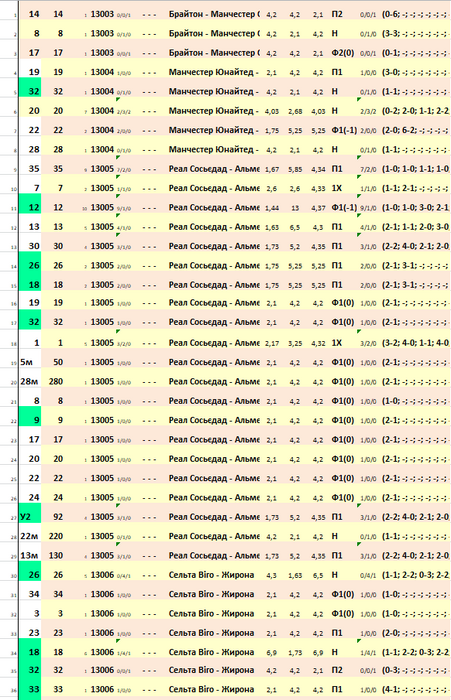
Task: Click the bet type cell "Ф2(0)"
Action: click(342, 53)
